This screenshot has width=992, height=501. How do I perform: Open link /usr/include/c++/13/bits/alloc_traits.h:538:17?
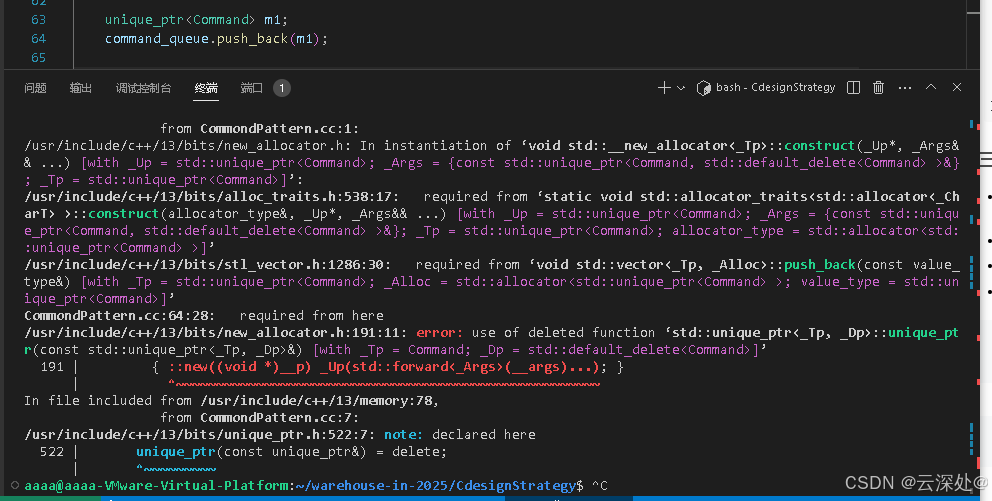[212, 197]
